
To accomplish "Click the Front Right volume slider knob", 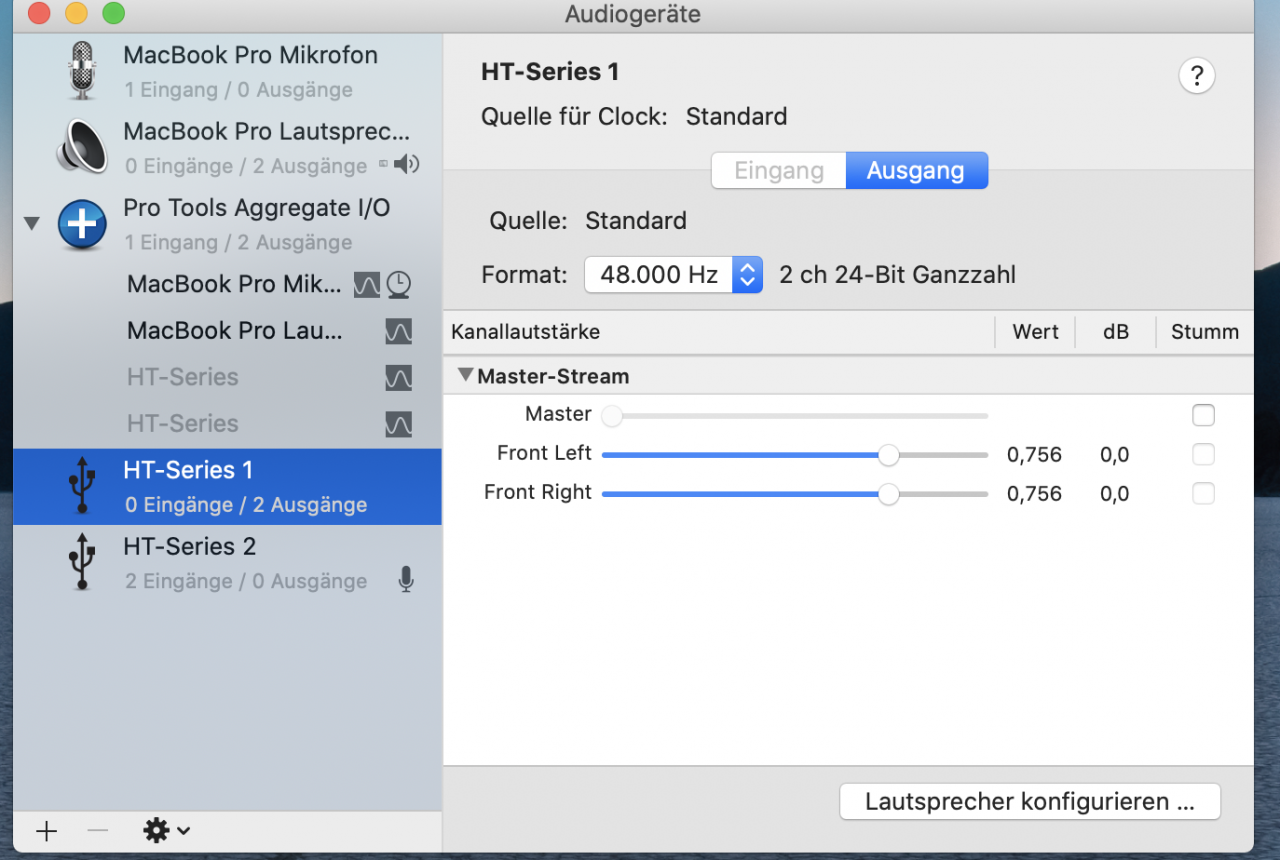I will tap(888, 494).
